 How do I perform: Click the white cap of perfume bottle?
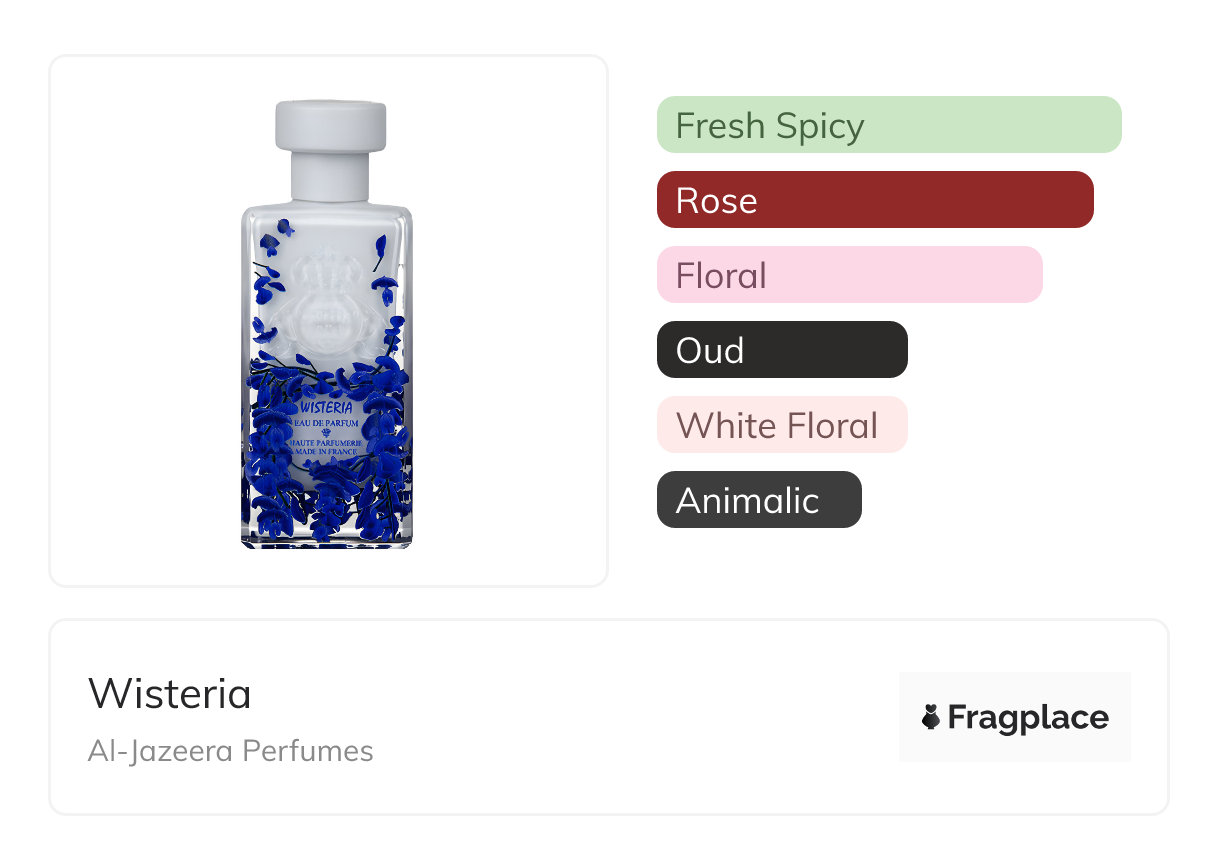pos(330,125)
